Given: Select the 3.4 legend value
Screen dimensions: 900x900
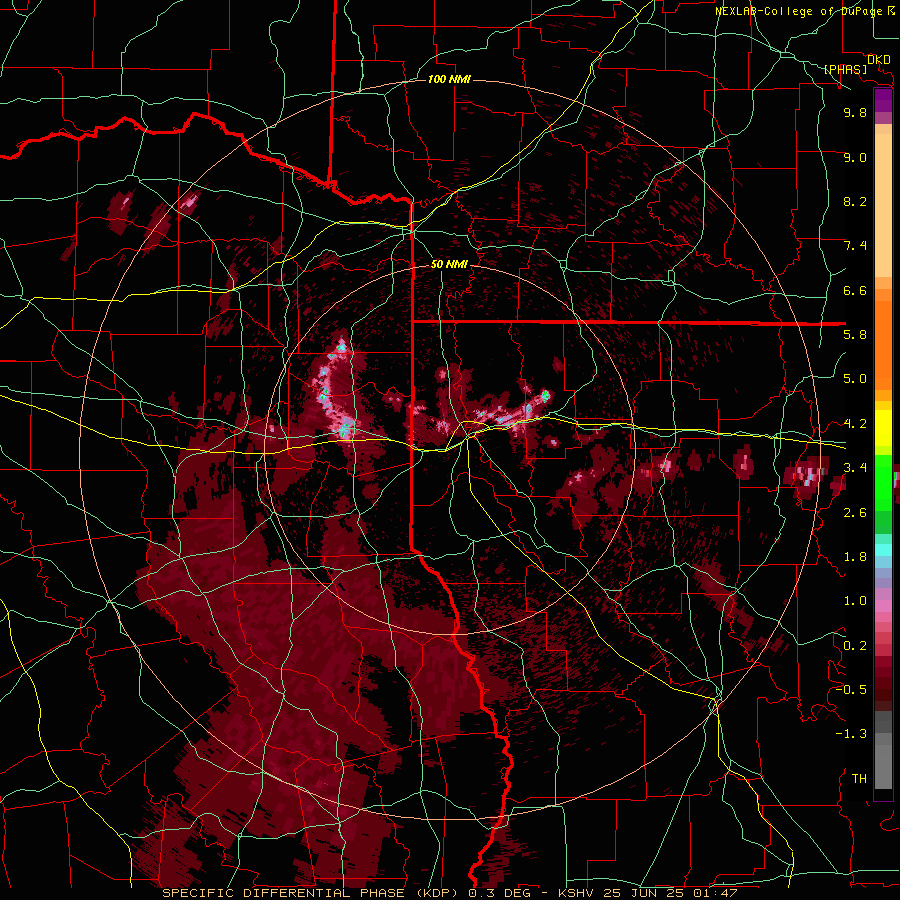Looking at the screenshot, I should click(855, 468).
